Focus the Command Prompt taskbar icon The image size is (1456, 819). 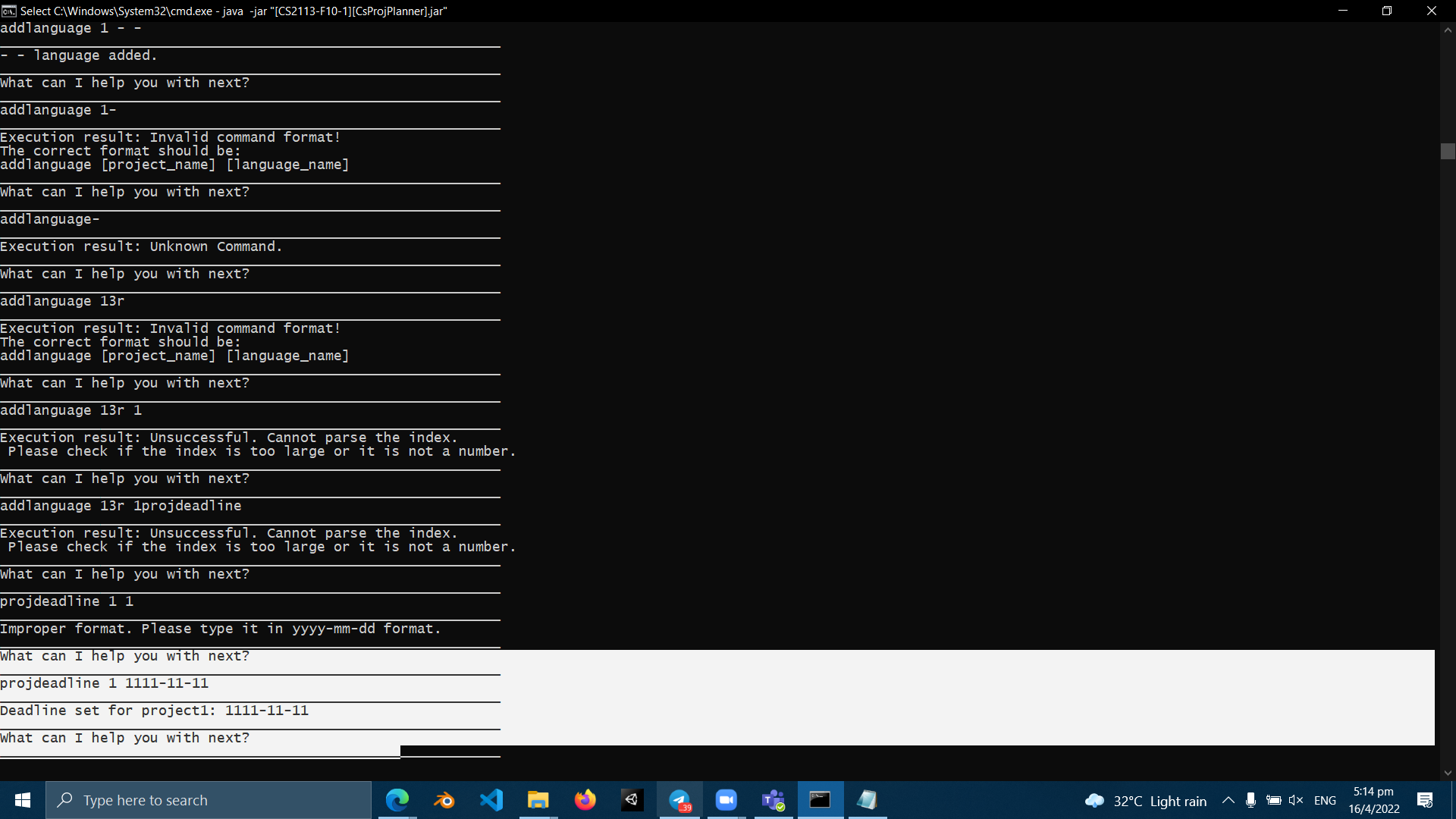821,800
